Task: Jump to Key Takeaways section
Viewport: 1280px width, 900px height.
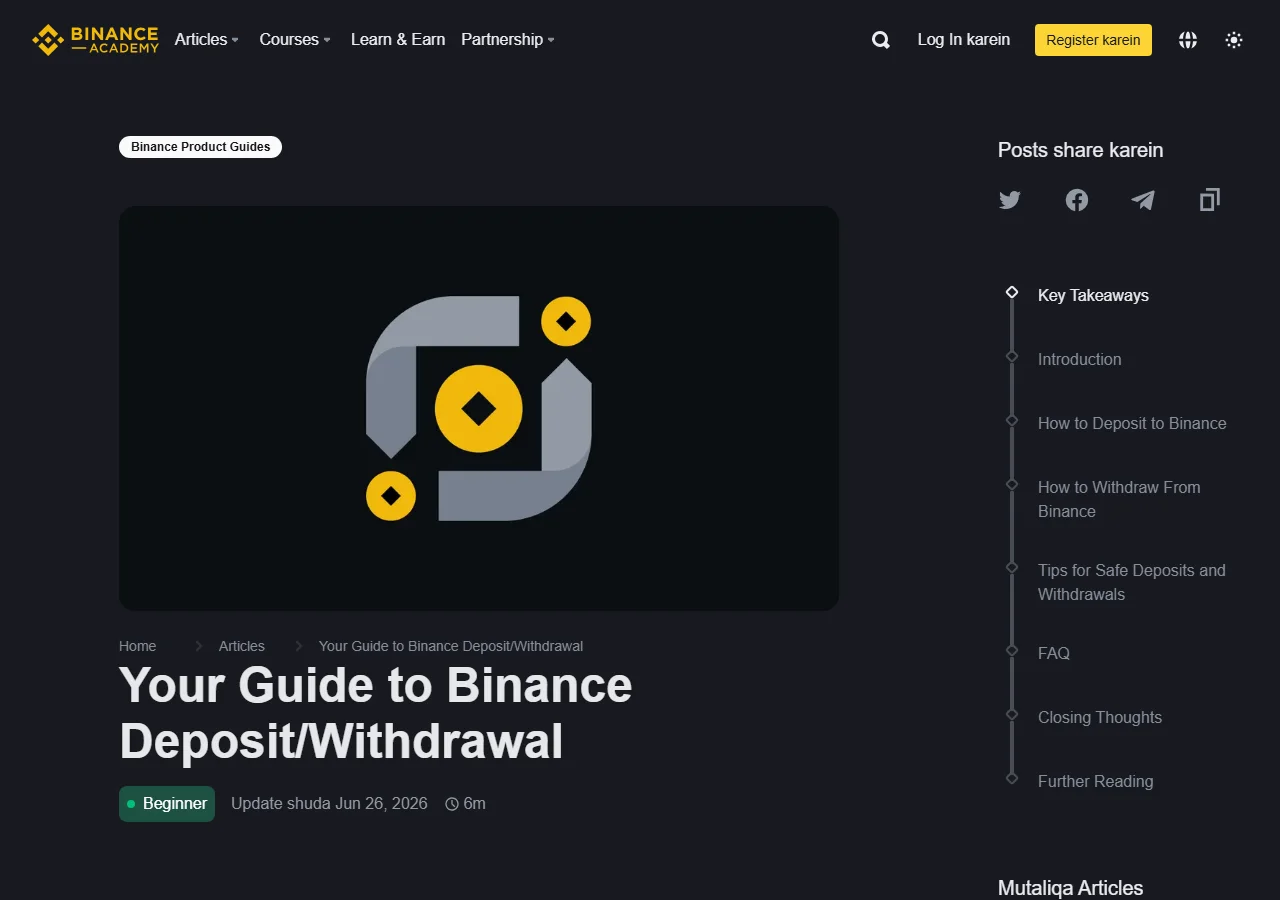Action: coord(1093,296)
